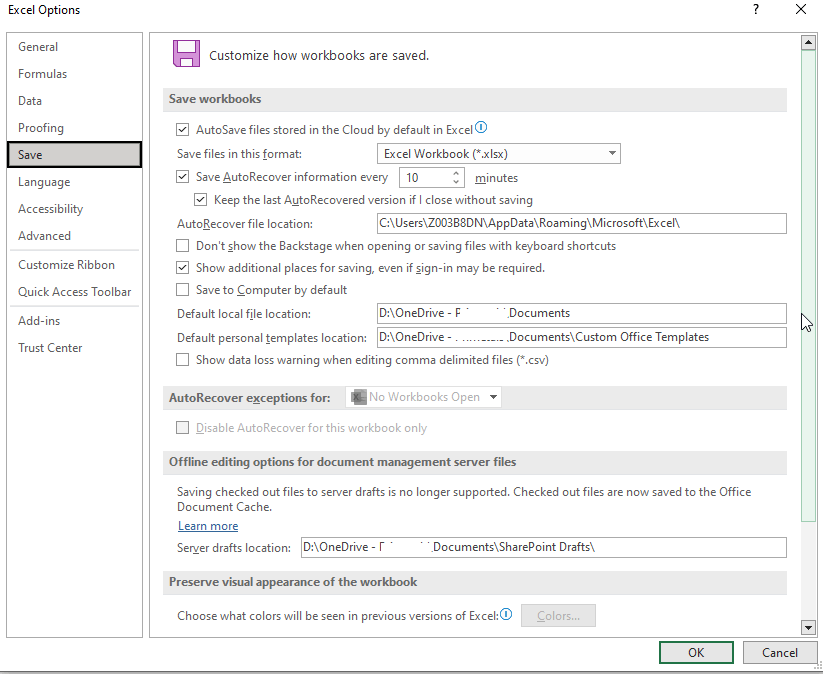Open AutoRecover exceptions workbook dropdown

[423, 397]
